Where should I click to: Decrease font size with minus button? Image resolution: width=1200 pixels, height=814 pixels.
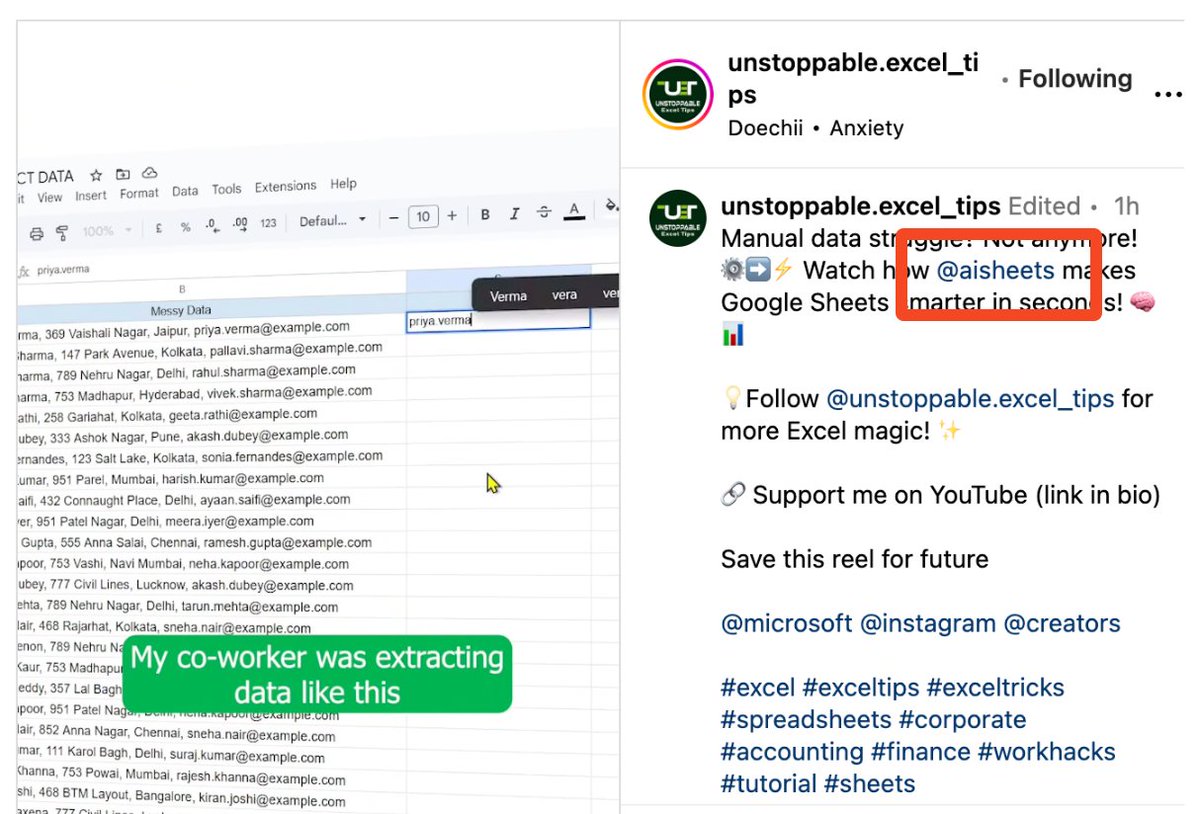[394, 217]
